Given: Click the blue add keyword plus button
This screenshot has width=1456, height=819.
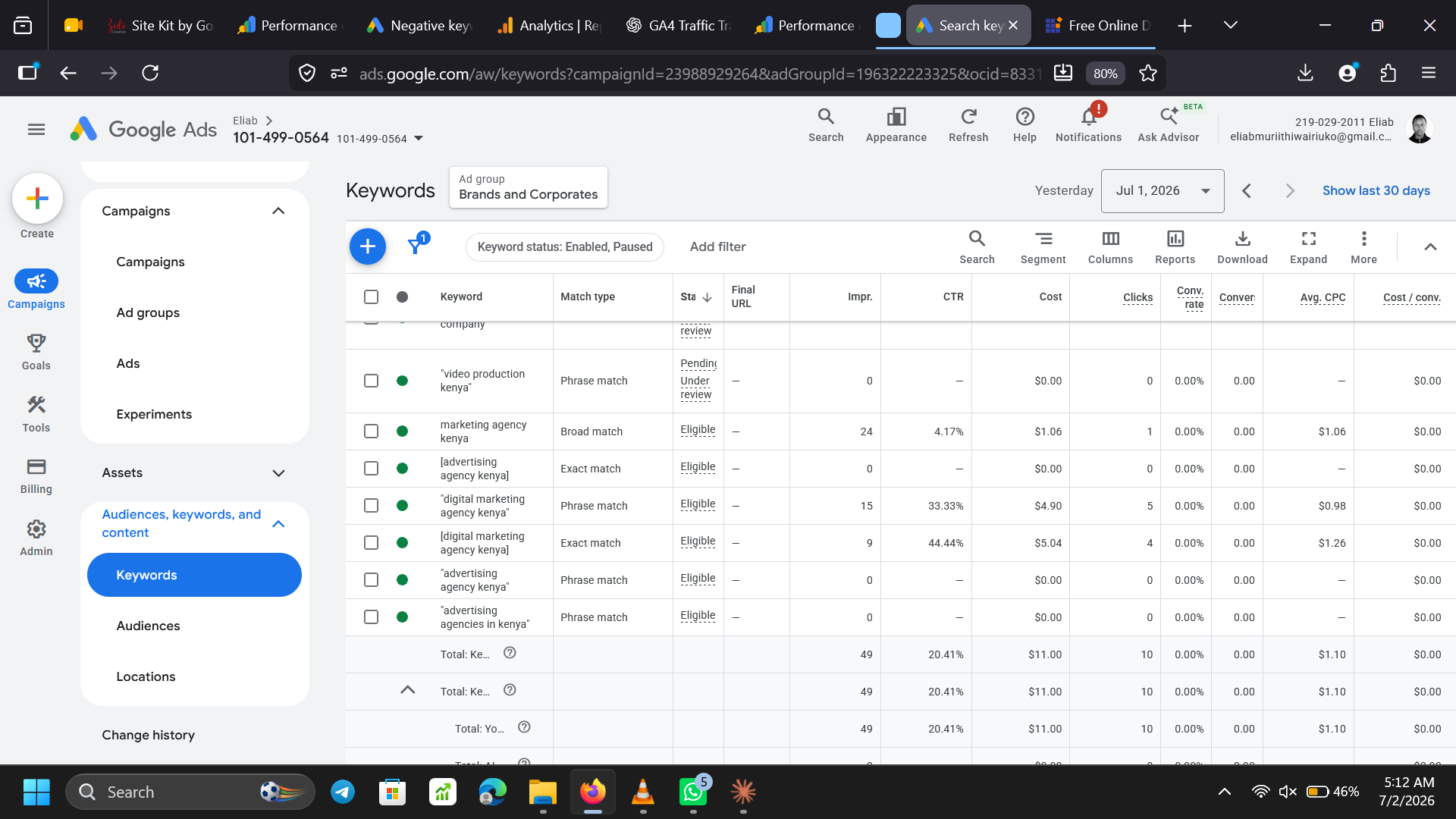Looking at the screenshot, I should click(368, 246).
